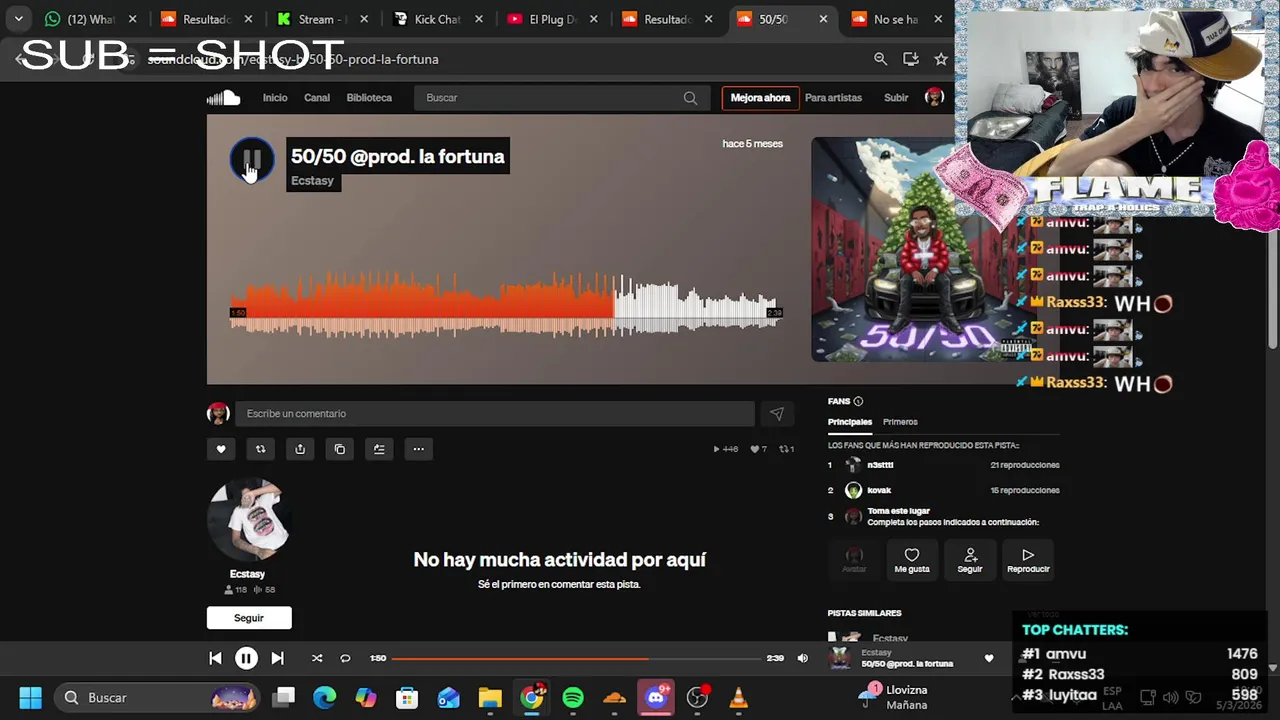Skip to the next track in the player bar

277,658
